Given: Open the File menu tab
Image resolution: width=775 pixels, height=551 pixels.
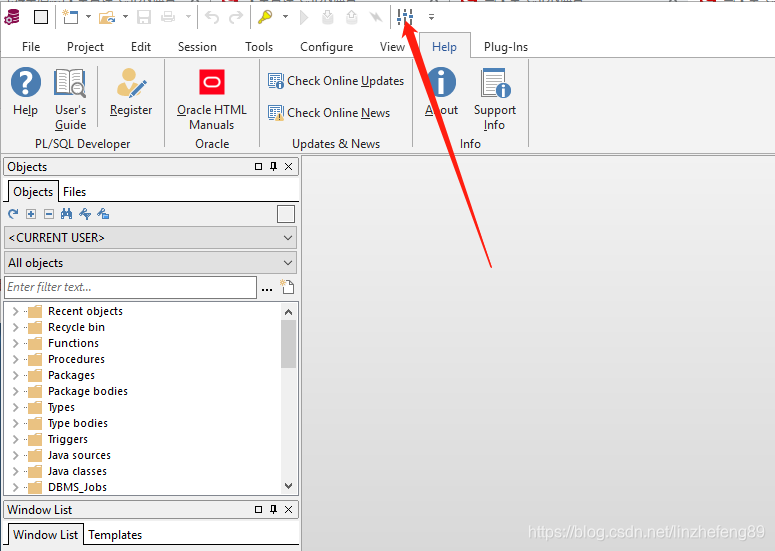Looking at the screenshot, I should pos(31,47).
